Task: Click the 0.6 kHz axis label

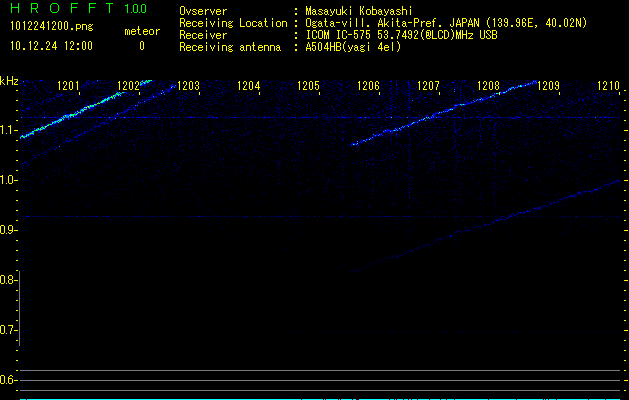Action: tap(8, 380)
